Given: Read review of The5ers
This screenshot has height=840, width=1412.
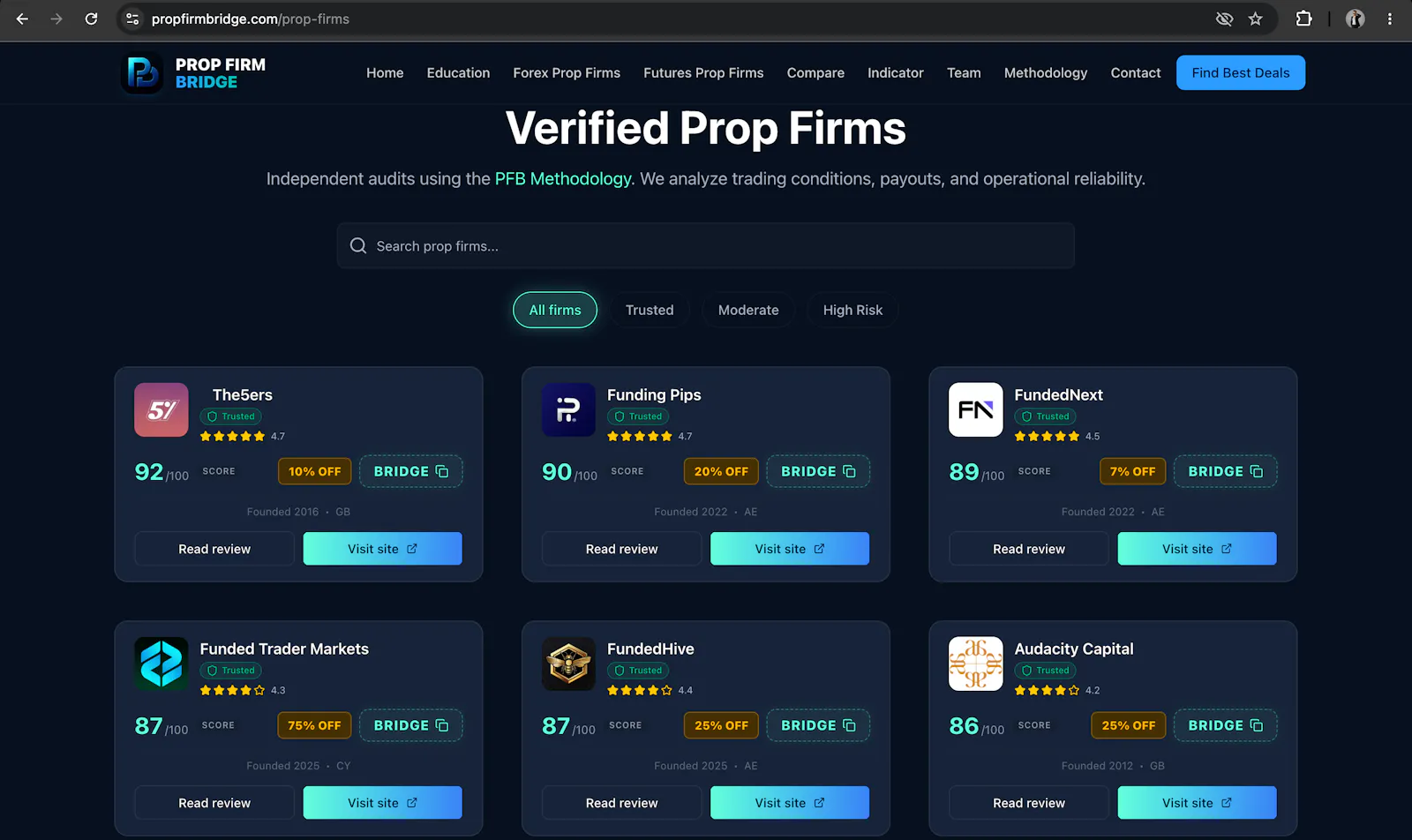Looking at the screenshot, I should tap(214, 549).
